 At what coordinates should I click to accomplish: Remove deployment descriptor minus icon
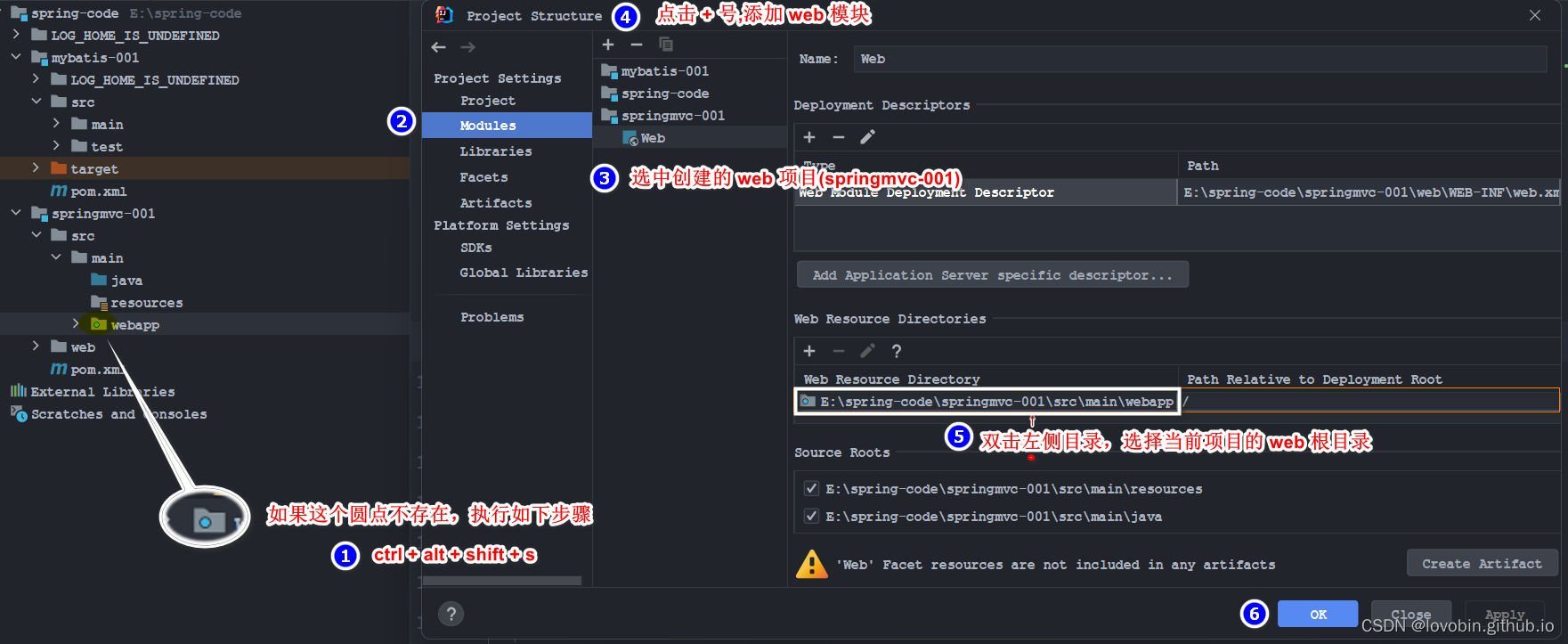(x=838, y=137)
